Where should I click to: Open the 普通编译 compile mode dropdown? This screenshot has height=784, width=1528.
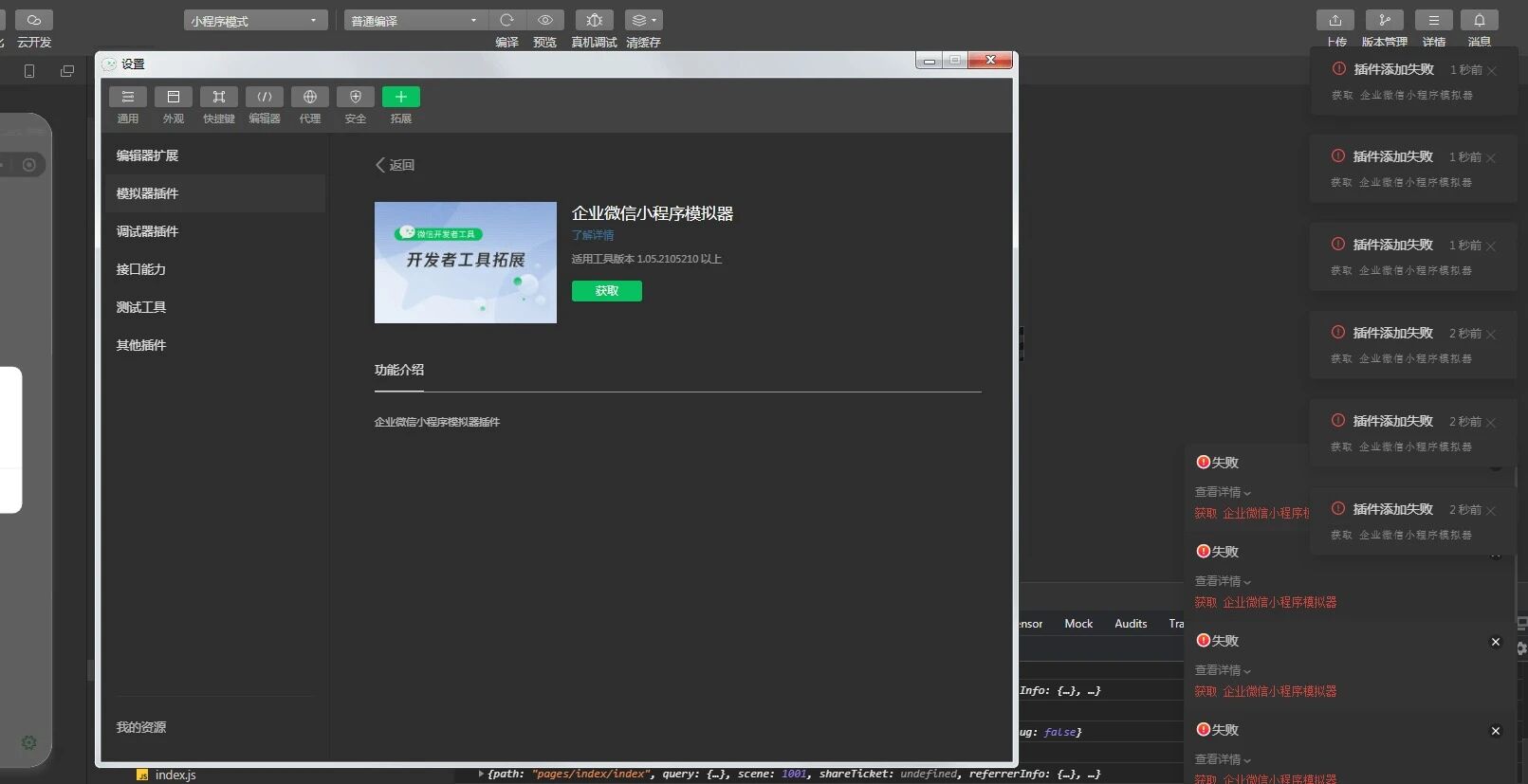[x=416, y=20]
